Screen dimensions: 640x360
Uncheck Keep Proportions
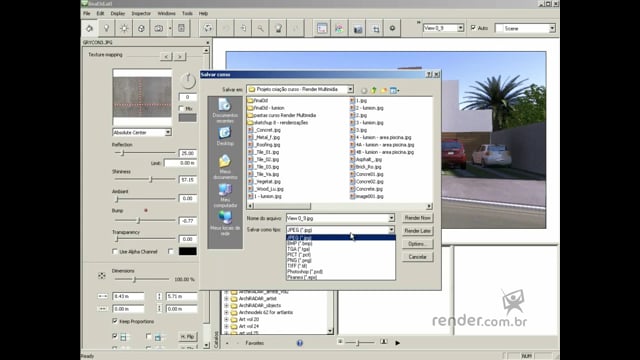(x=115, y=321)
